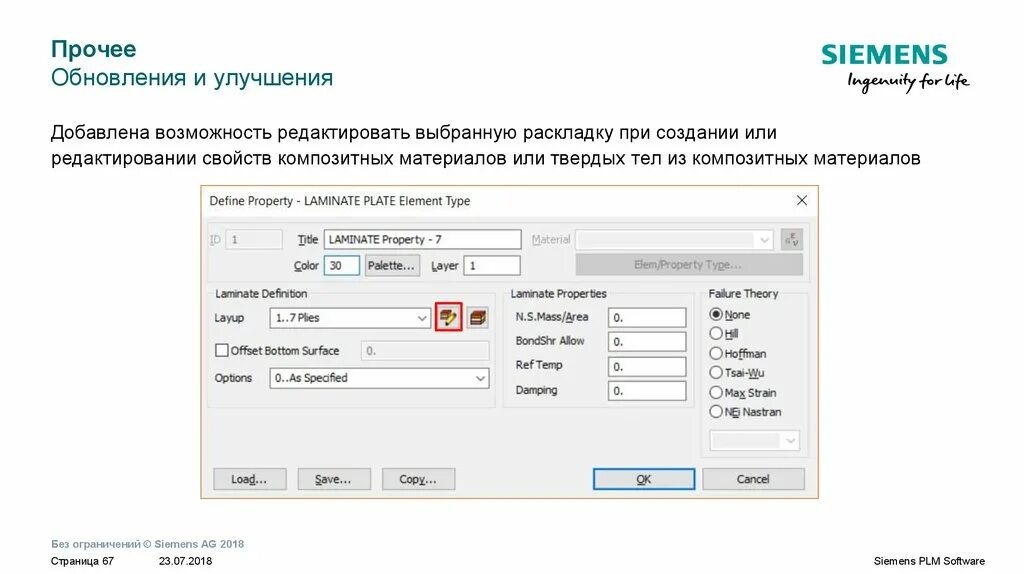Click the Load... button

[249, 479]
